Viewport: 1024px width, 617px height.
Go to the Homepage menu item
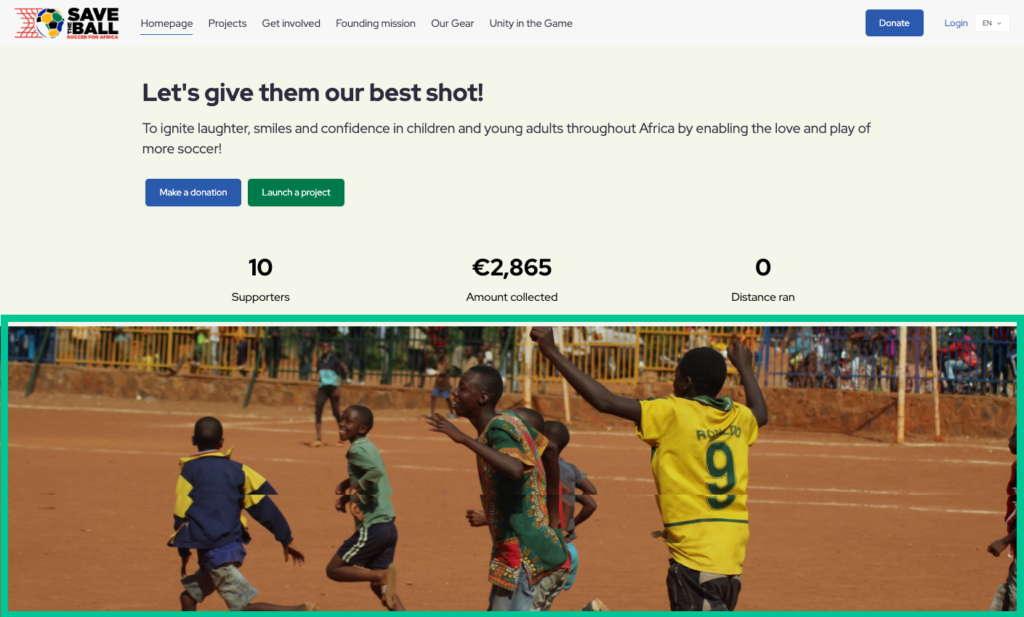click(x=167, y=23)
